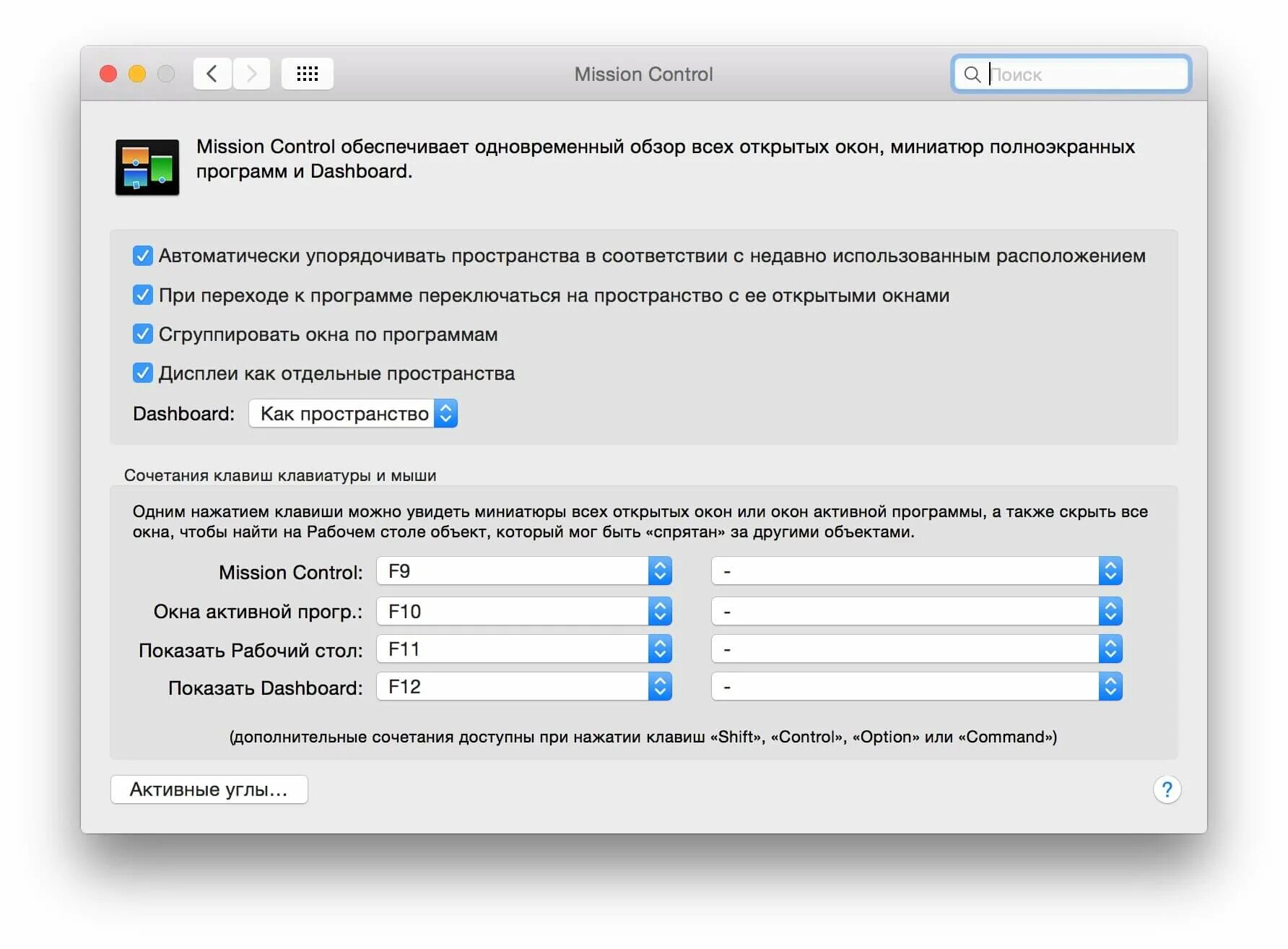
Task: Click the Mission Control description paragraph at top
Action: point(666,159)
